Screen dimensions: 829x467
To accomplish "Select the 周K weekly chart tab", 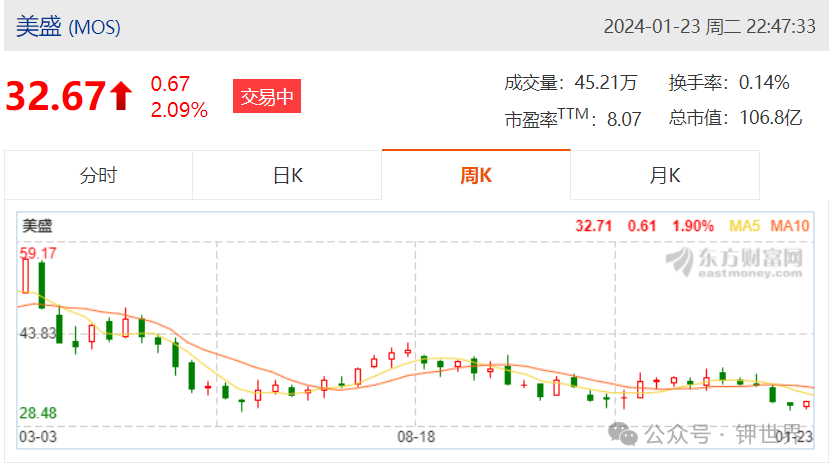I will [x=476, y=175].
